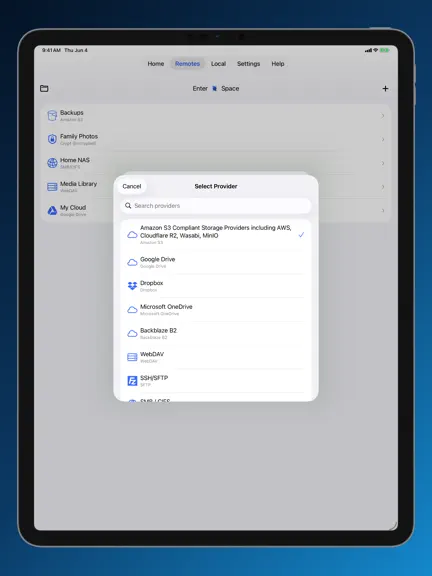Click the Google Drive cloud icon in provider list
432x576 pixels.
132,262
